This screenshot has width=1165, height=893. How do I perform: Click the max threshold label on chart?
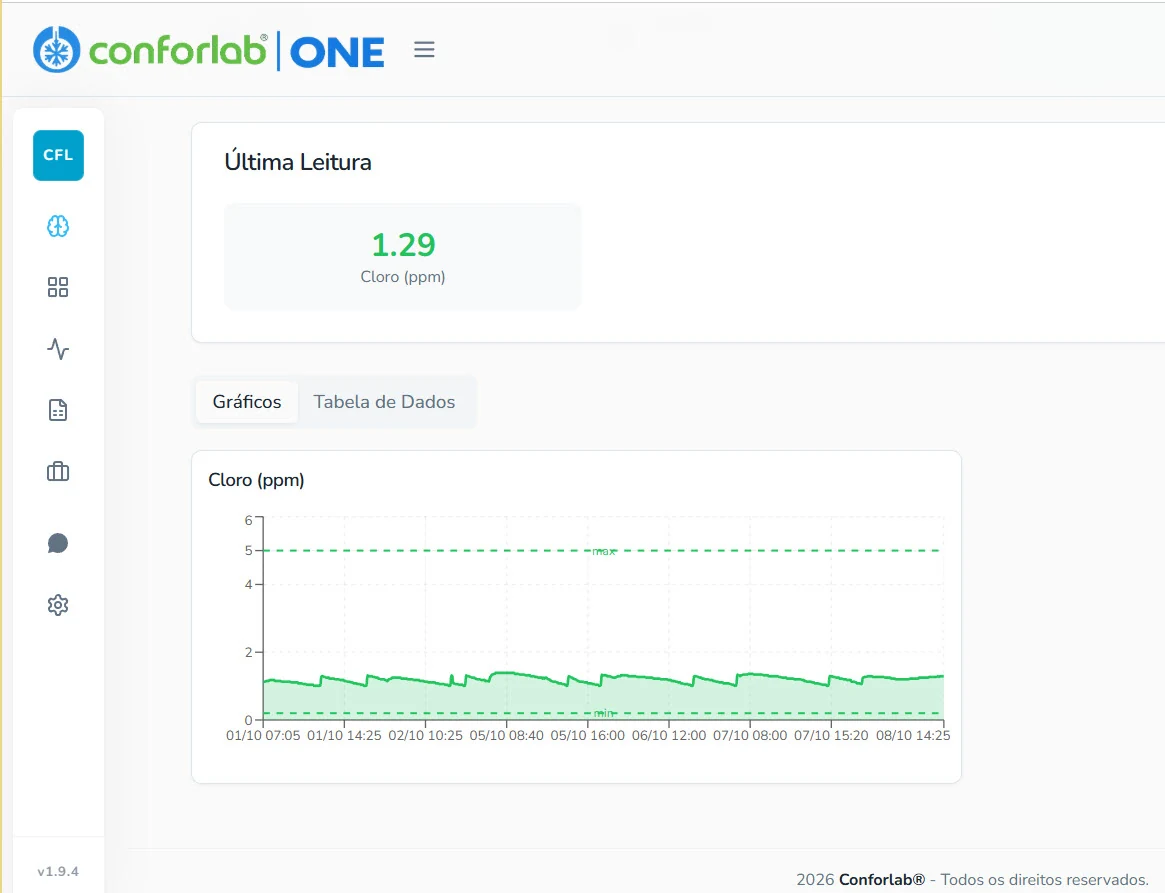pyautogui.click(x=604, y=551)
